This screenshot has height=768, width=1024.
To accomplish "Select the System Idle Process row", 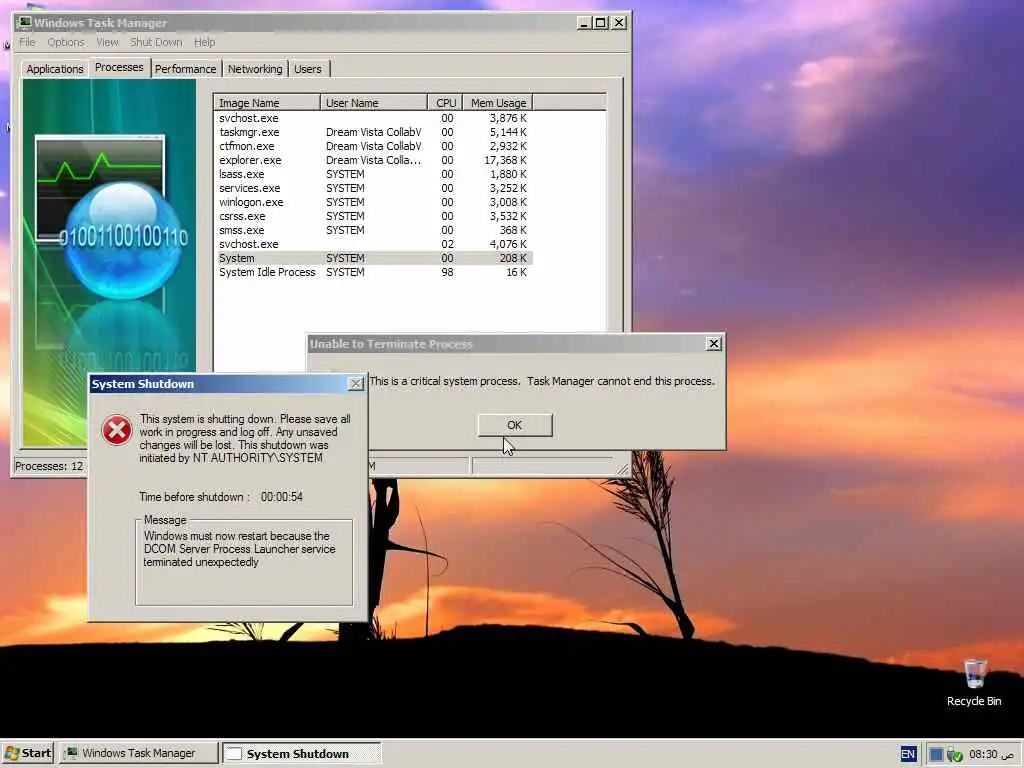I will coord(374,272).
